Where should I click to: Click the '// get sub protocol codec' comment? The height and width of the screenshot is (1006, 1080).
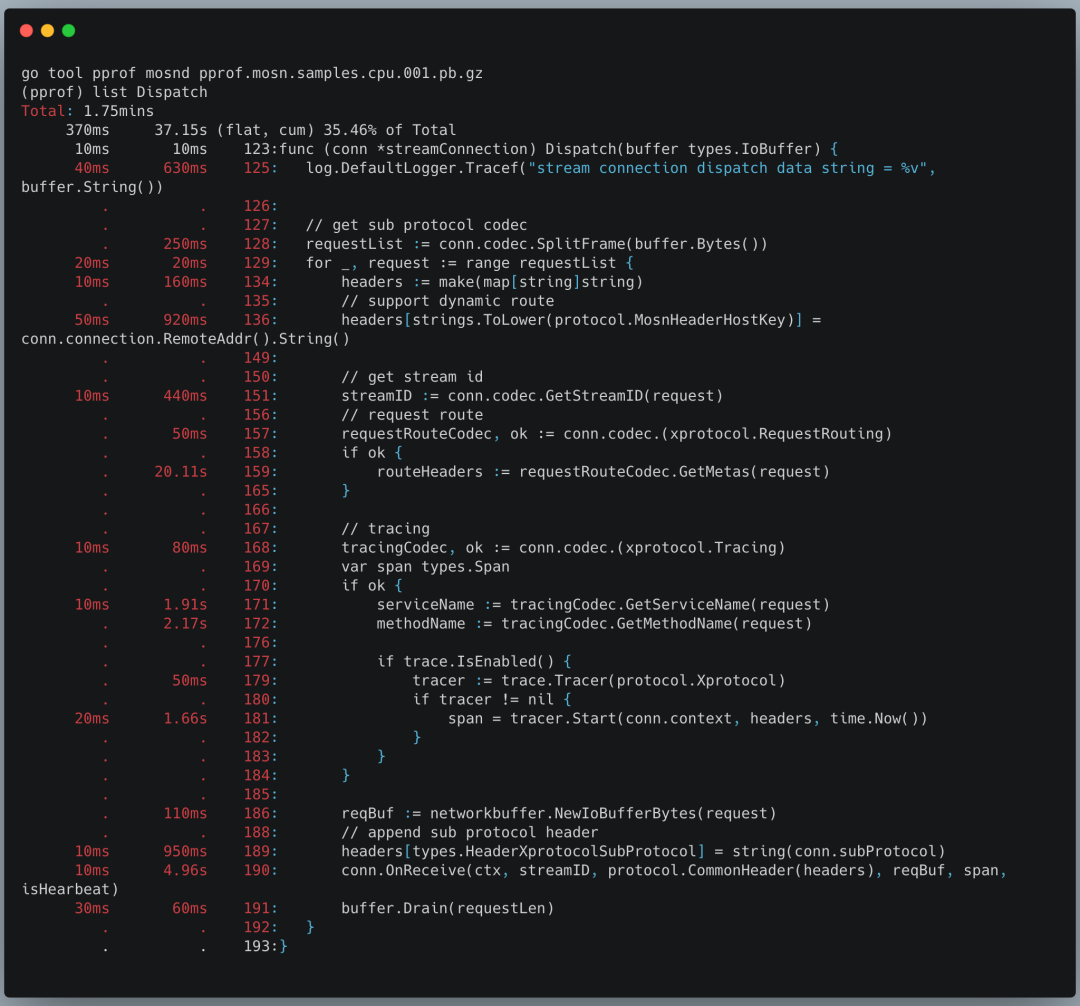[416, 225]
